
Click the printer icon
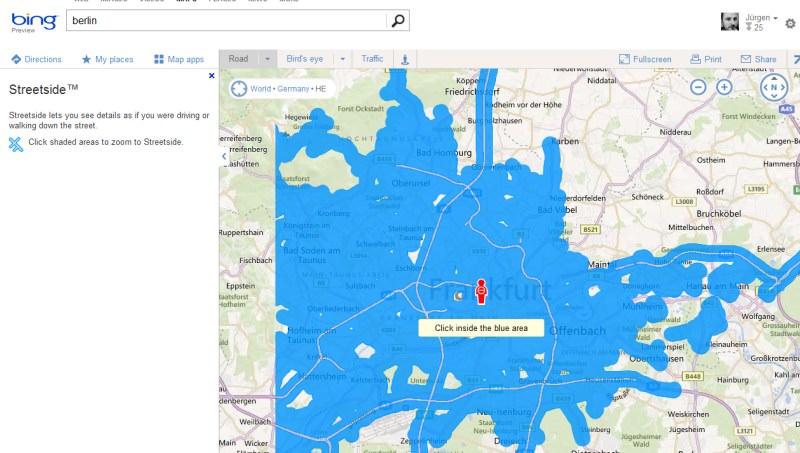coord(695,59)
